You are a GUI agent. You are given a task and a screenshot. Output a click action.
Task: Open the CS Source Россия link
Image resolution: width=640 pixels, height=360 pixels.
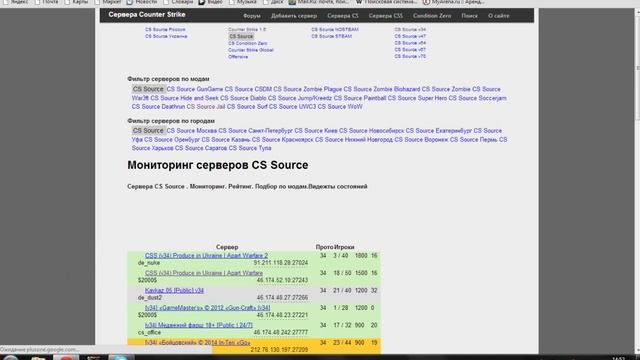click(x=165, y=29)
